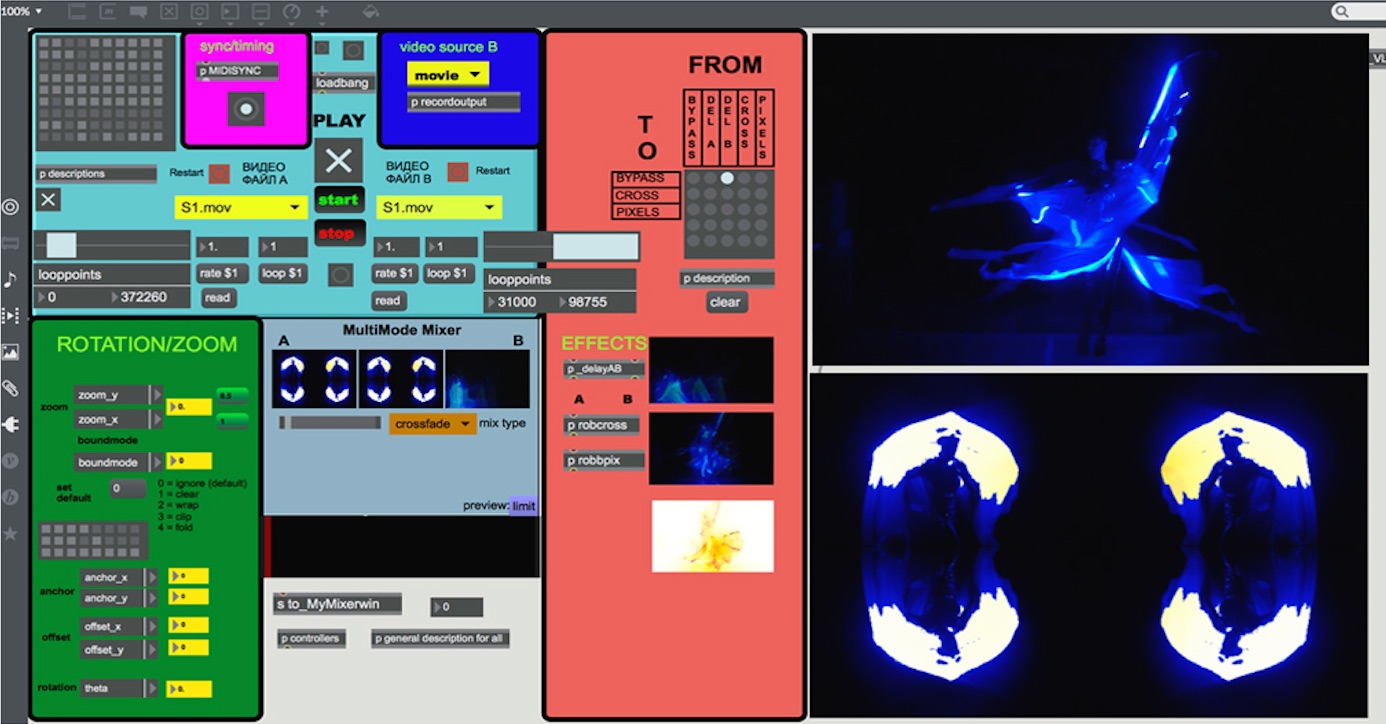Open the 100% zoom menu
This screenshot has width=1386, height=724.
[x=22, y=11]
